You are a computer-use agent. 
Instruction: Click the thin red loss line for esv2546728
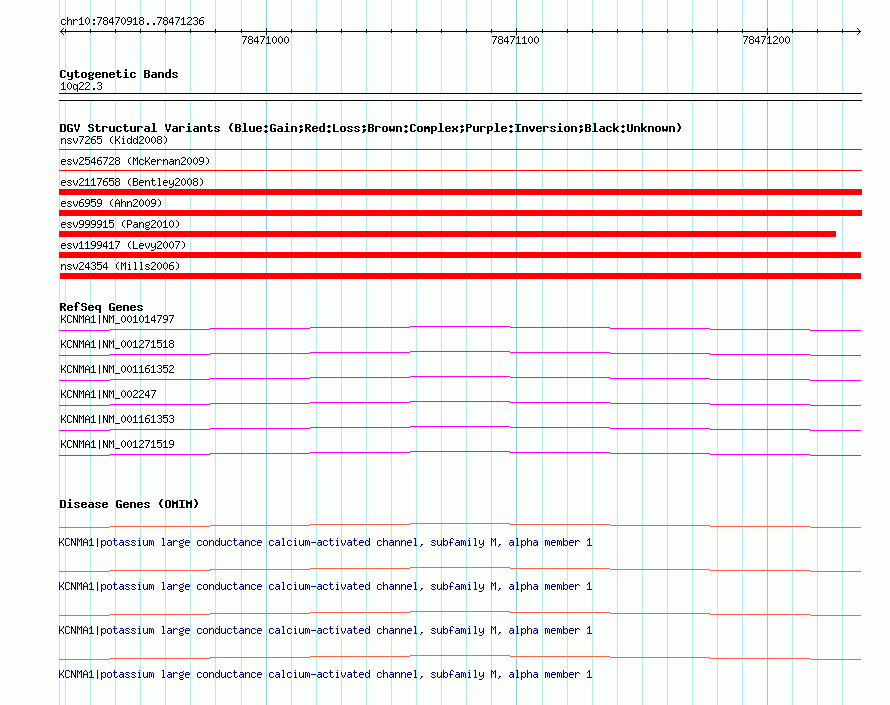460,171
